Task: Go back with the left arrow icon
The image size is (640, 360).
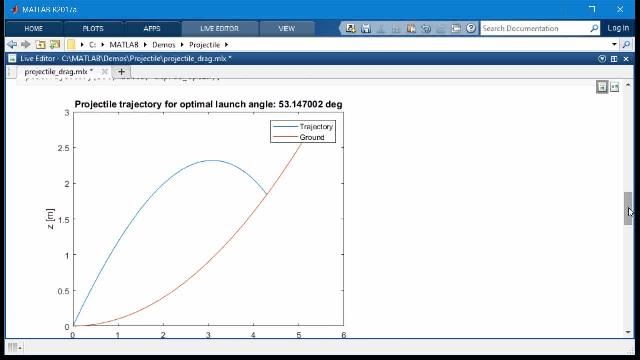Action: 12,44
